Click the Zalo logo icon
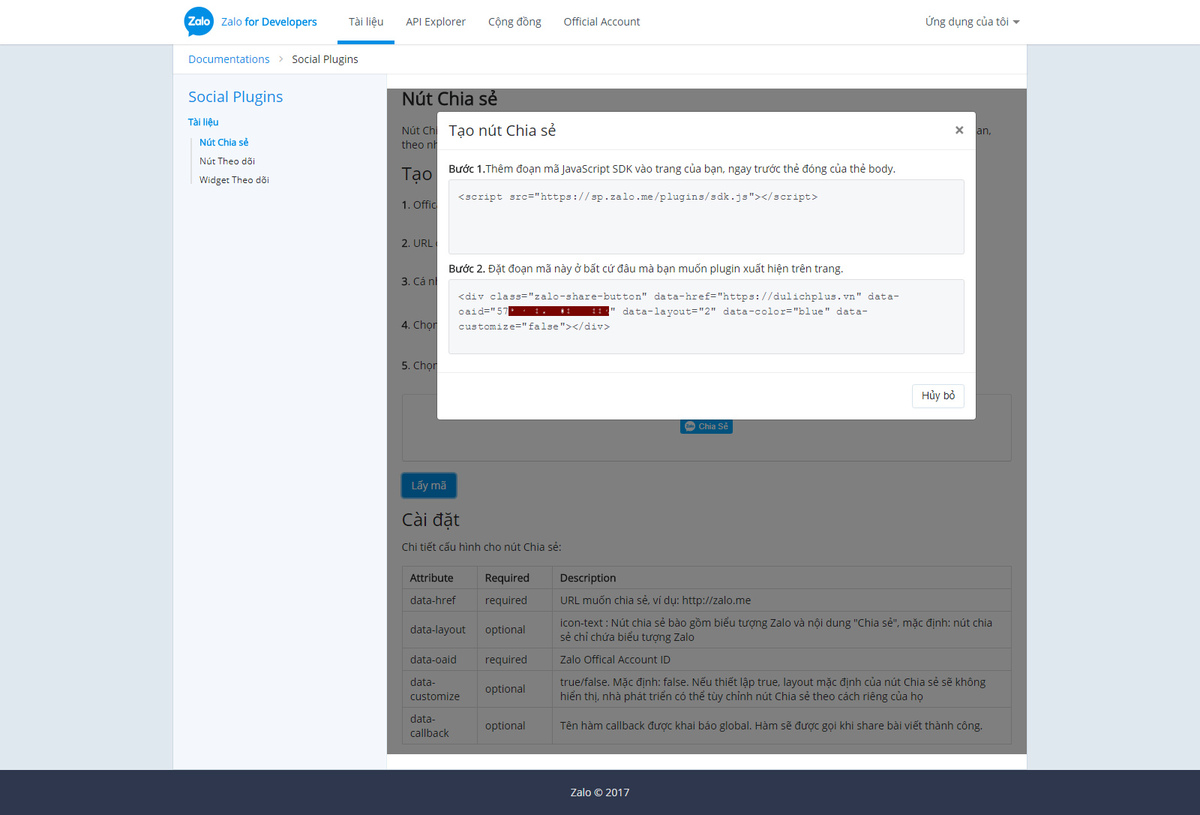 pos(199,21)
